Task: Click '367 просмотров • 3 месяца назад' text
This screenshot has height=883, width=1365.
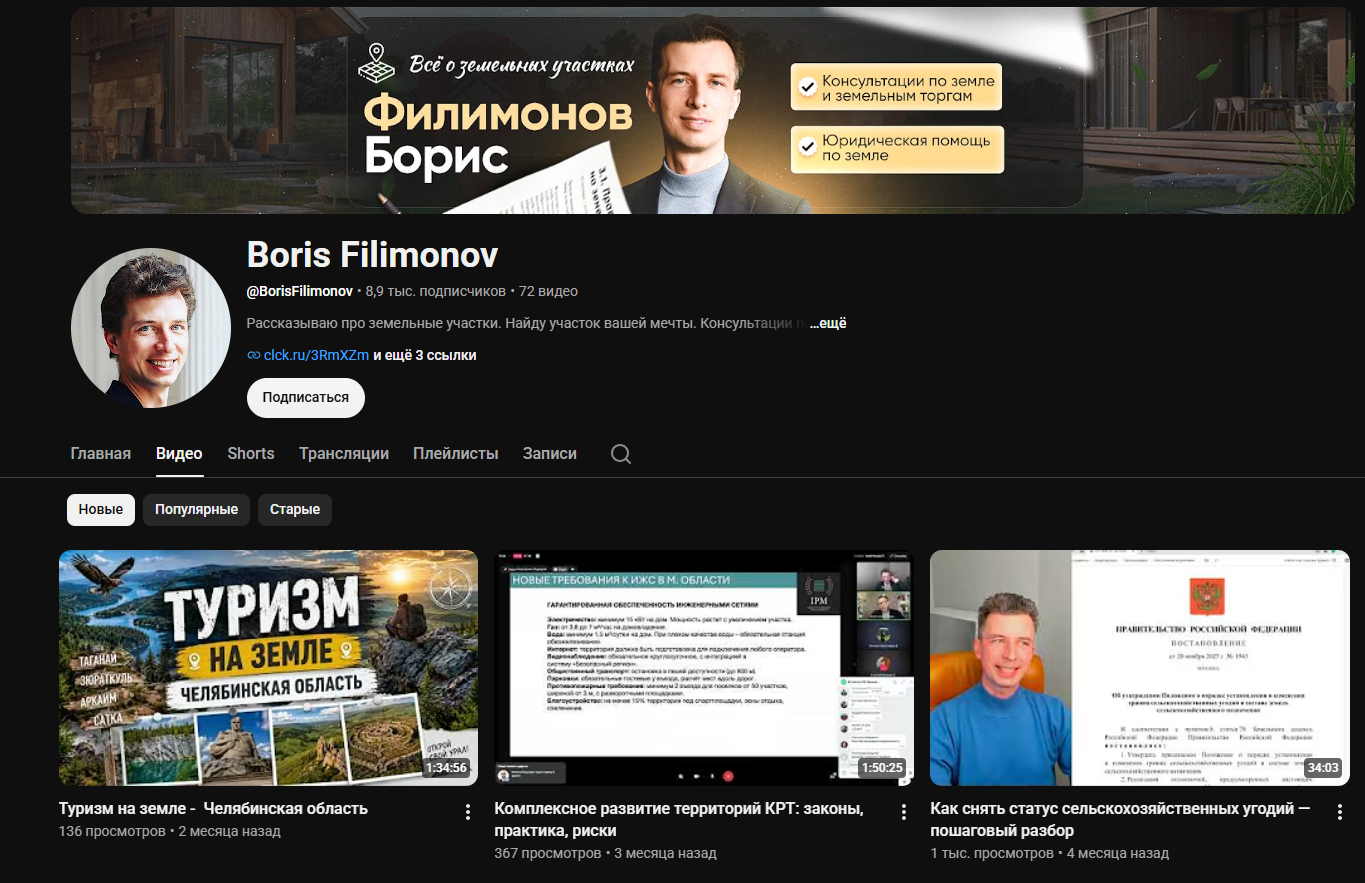Action: pyautogui.click(x=606, y=854)
